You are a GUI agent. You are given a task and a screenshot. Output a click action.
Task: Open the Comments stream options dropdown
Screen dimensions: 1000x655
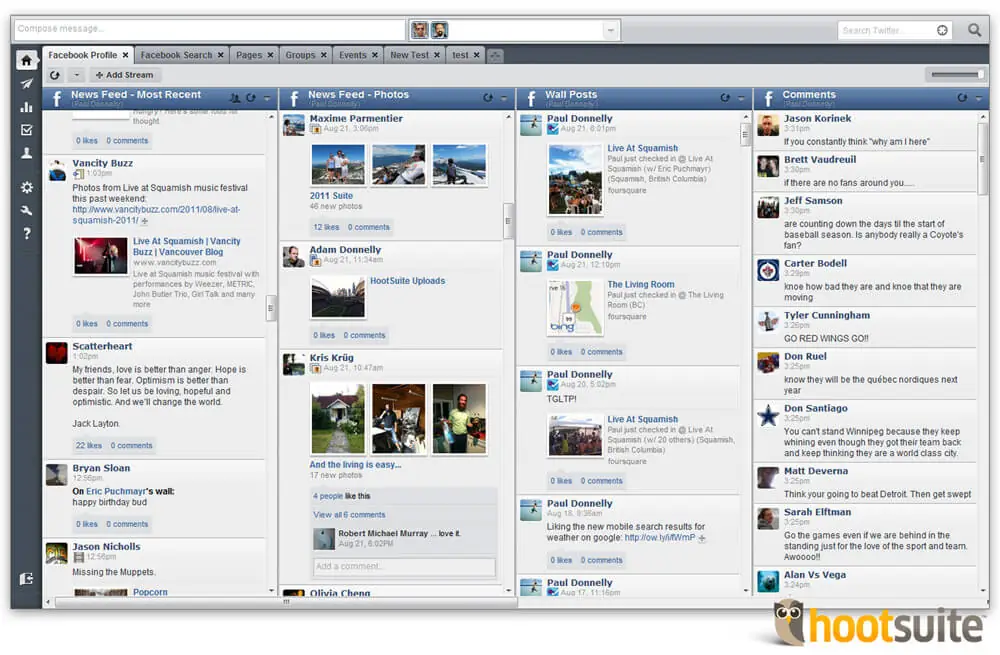click(x=978, y=98)
